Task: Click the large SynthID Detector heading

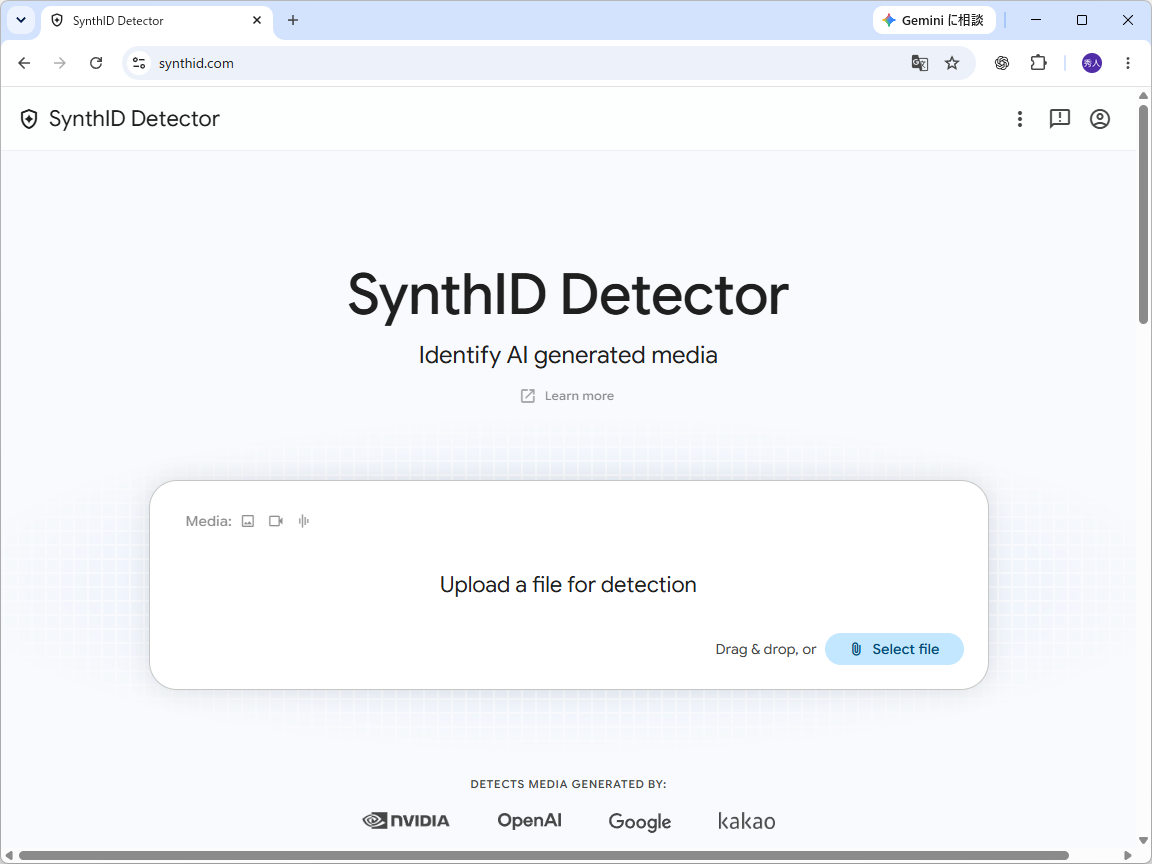Action: (x=568, y=295)
